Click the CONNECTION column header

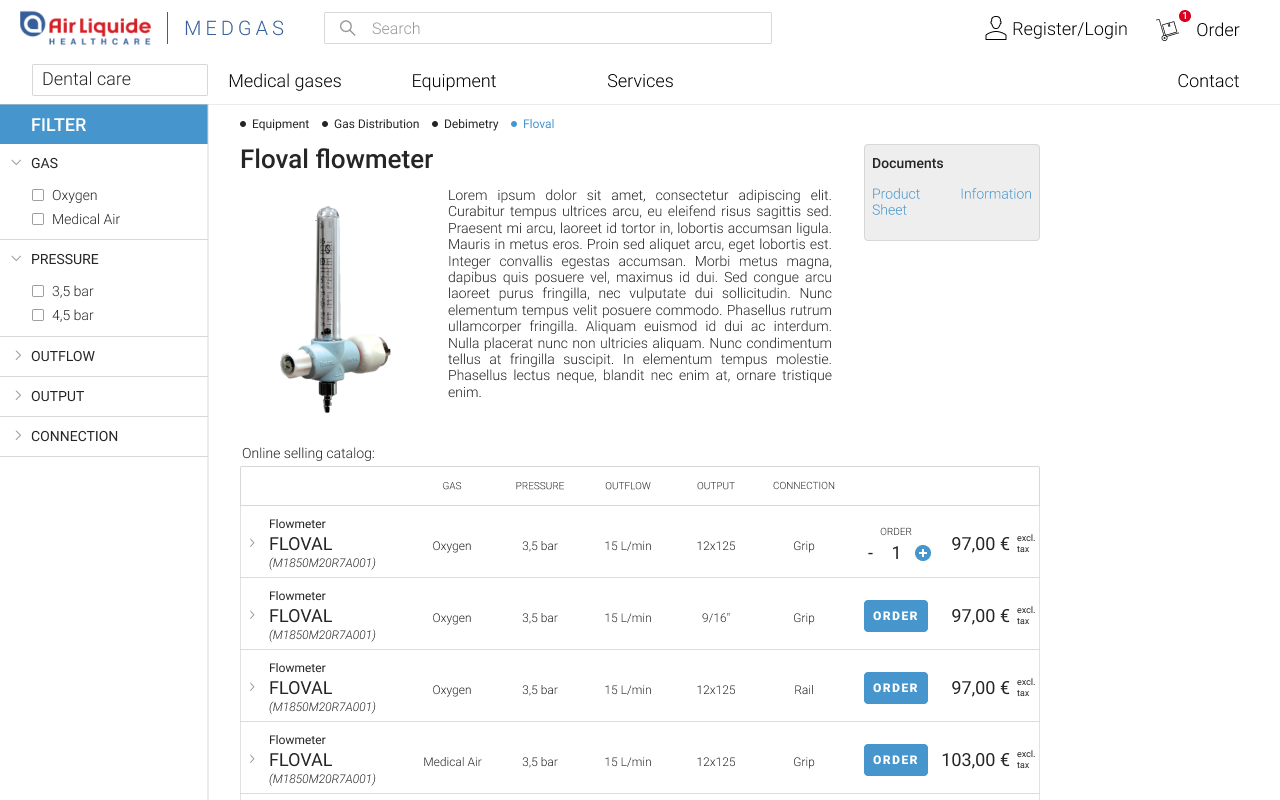[x=804, y=486]
